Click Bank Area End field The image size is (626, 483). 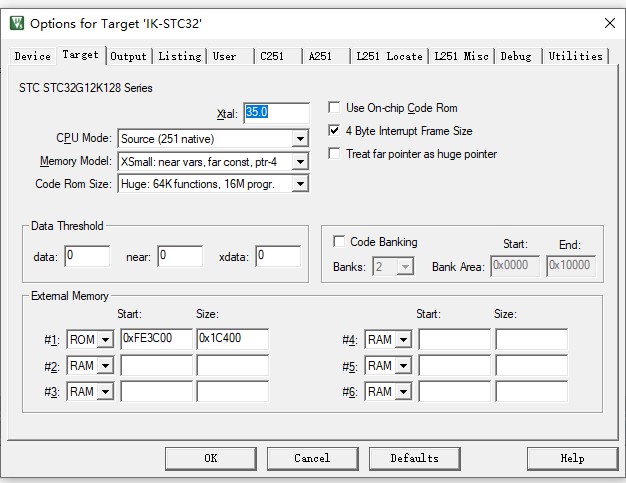pos(571,266)
